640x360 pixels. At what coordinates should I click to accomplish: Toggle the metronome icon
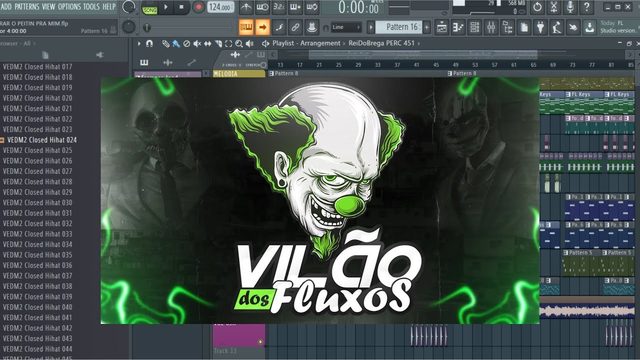tap(246, 7)
